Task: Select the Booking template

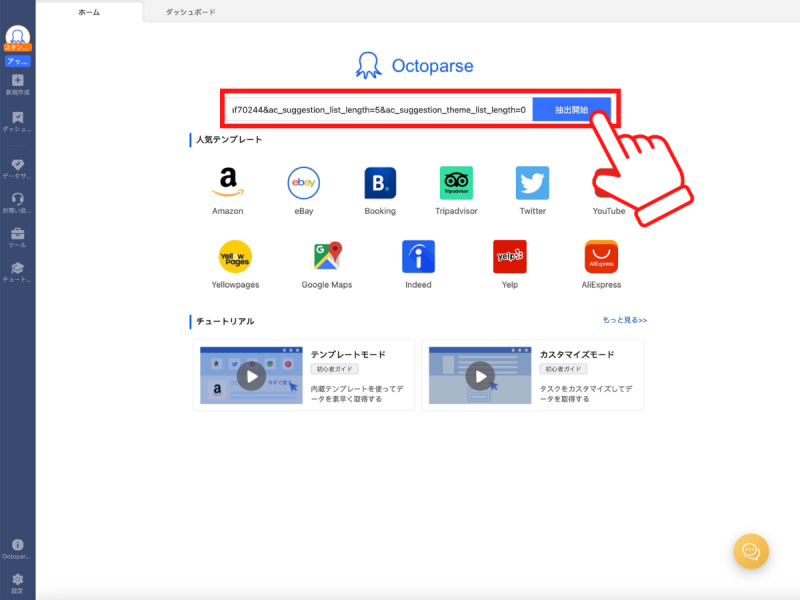Action: click(380, 191)
